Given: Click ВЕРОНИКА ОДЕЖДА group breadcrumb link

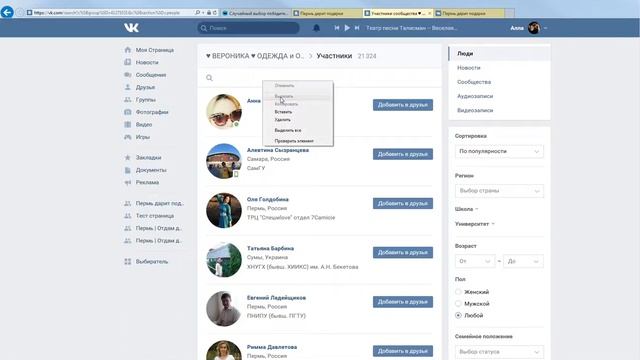Looking at the screenshot, I should (x=255, y=56).
